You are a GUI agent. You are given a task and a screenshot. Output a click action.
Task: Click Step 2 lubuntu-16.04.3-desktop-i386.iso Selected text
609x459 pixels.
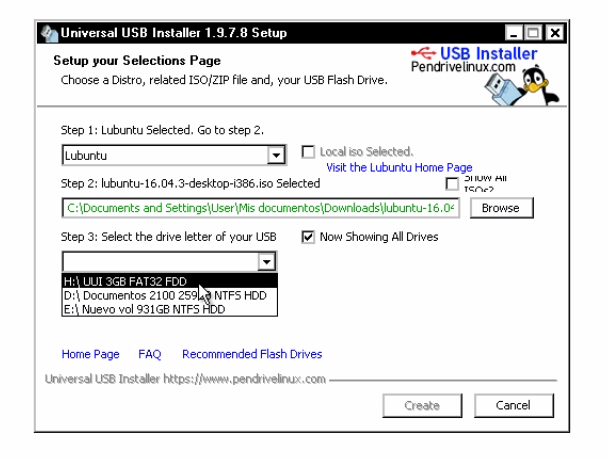click(x=190, y=183)
